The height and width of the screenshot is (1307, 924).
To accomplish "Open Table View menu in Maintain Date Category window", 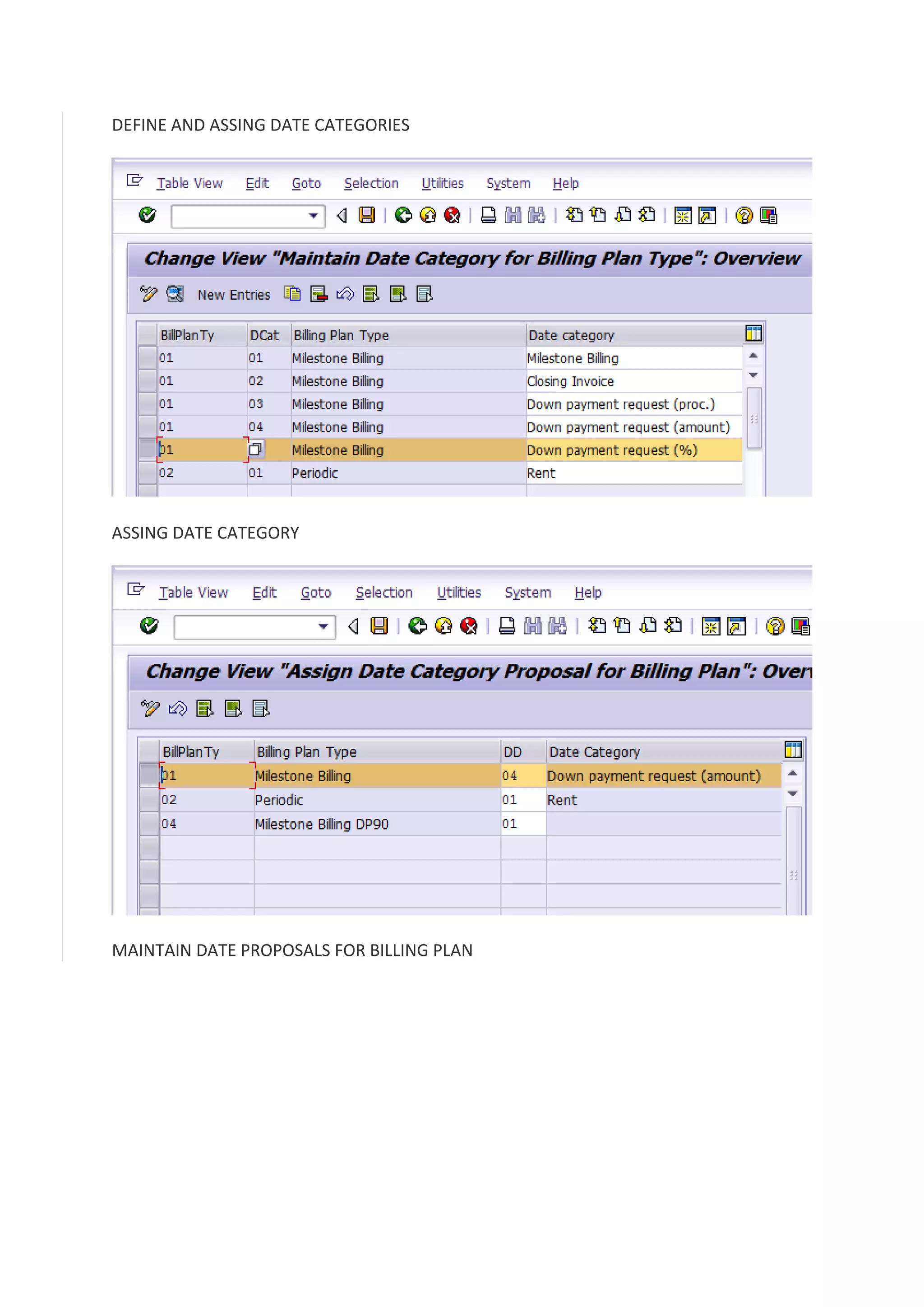I will click(189, 183).
